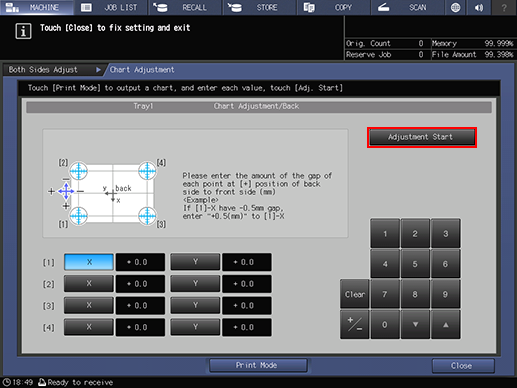Toggle the plus/minus sign key

(355, 324)
